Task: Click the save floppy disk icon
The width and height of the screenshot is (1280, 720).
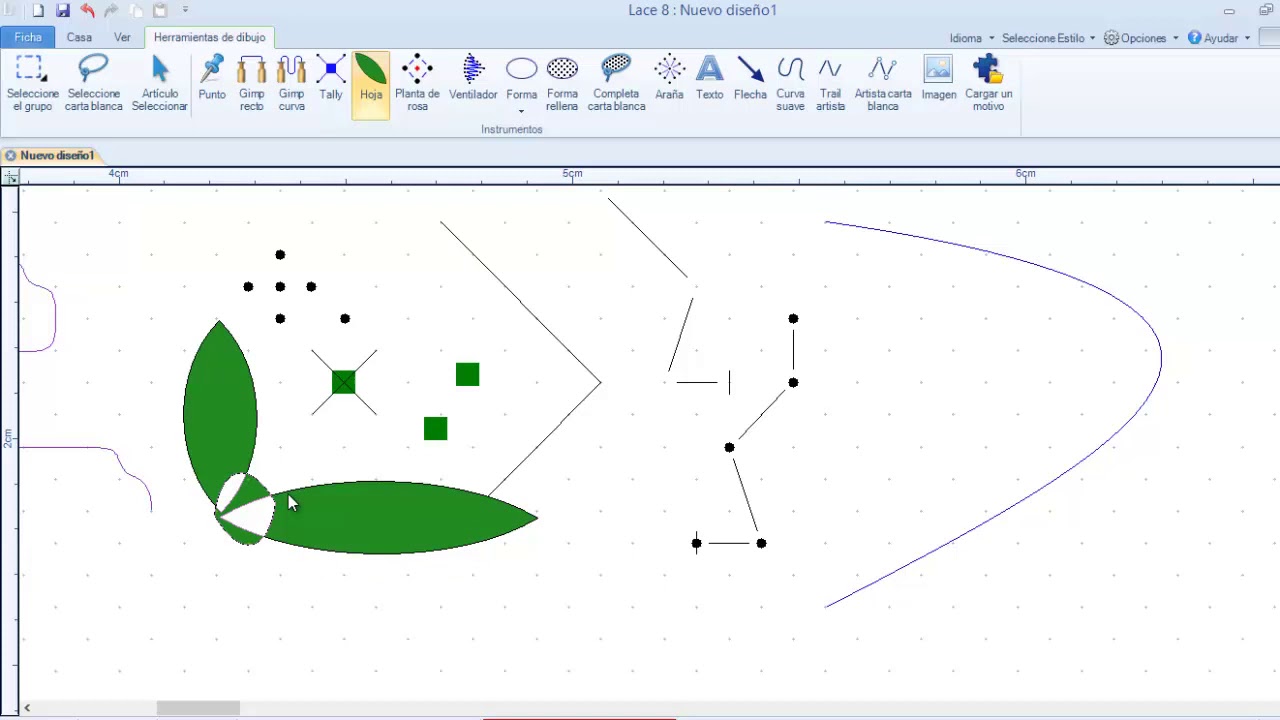Action: (62, 10)
